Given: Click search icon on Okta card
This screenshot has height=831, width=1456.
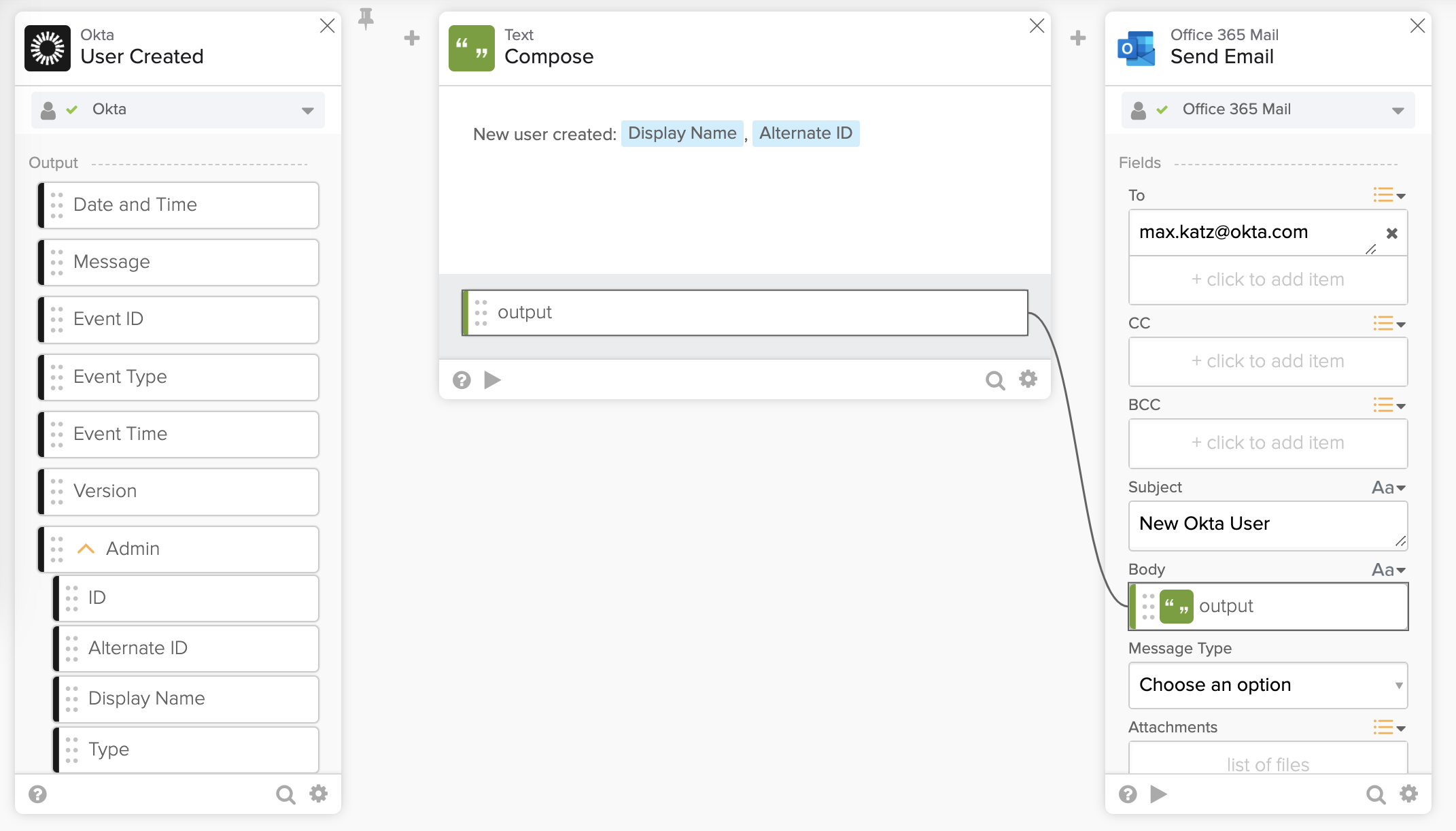Looking at the screenshot, I should [x=285, y=794].
